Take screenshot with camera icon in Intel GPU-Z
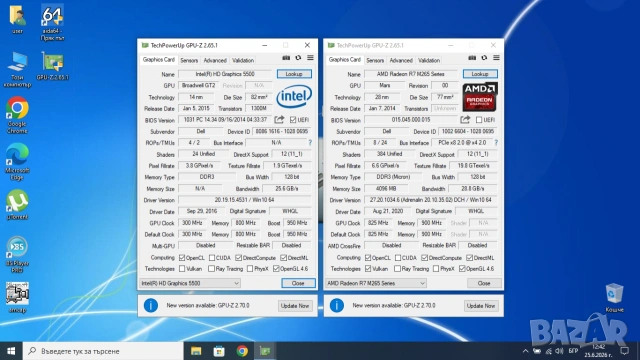This screenshot has width=640, height=360. pos(286,58)
